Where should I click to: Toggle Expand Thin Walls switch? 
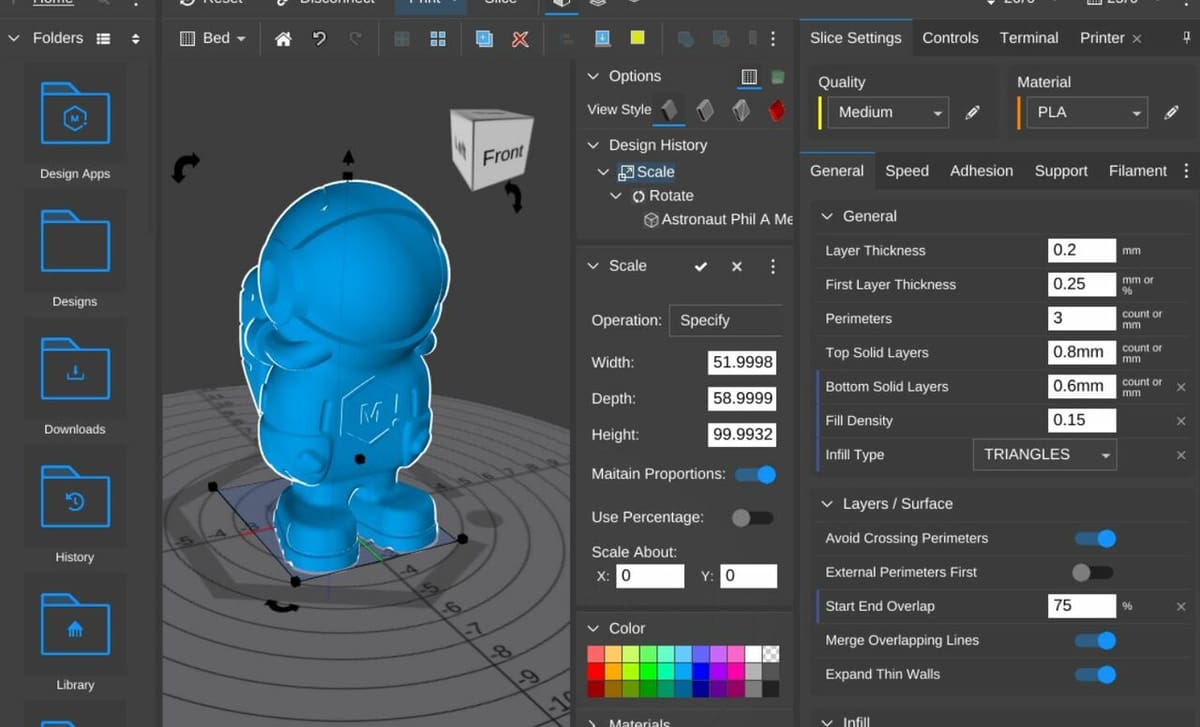click(x=1095, y=675)
